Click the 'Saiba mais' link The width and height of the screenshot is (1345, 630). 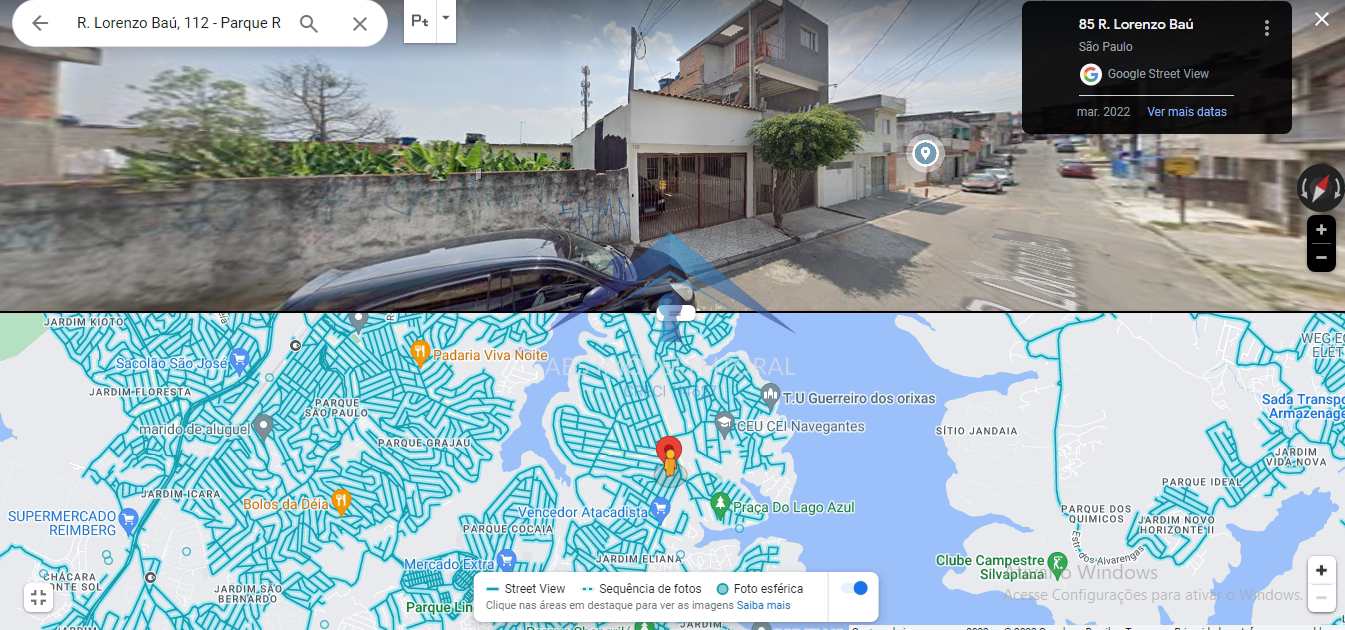click(764, 605)
